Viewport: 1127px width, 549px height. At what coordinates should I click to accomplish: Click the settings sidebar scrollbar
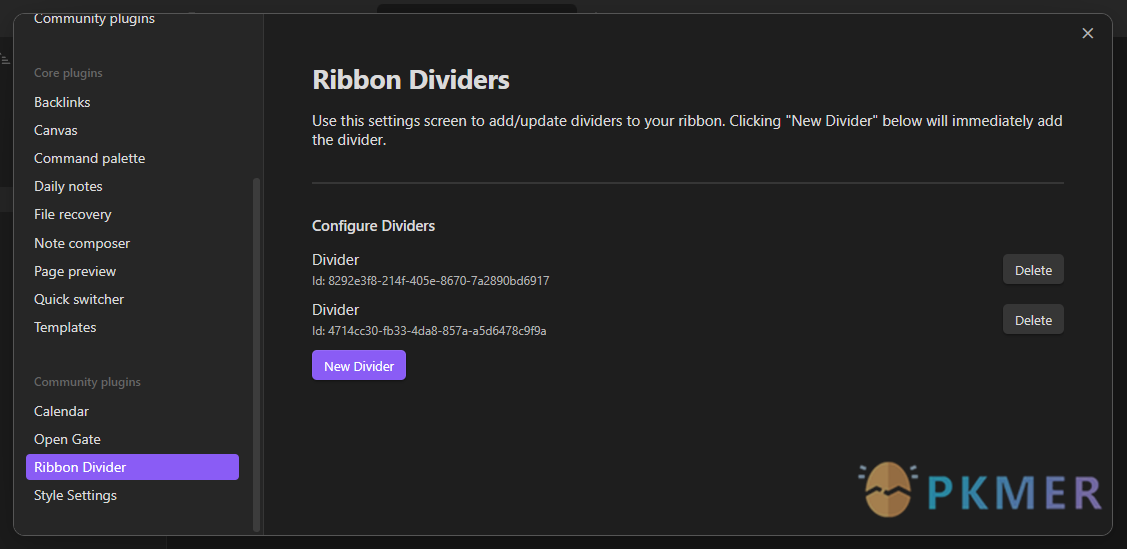click(257, 354)
